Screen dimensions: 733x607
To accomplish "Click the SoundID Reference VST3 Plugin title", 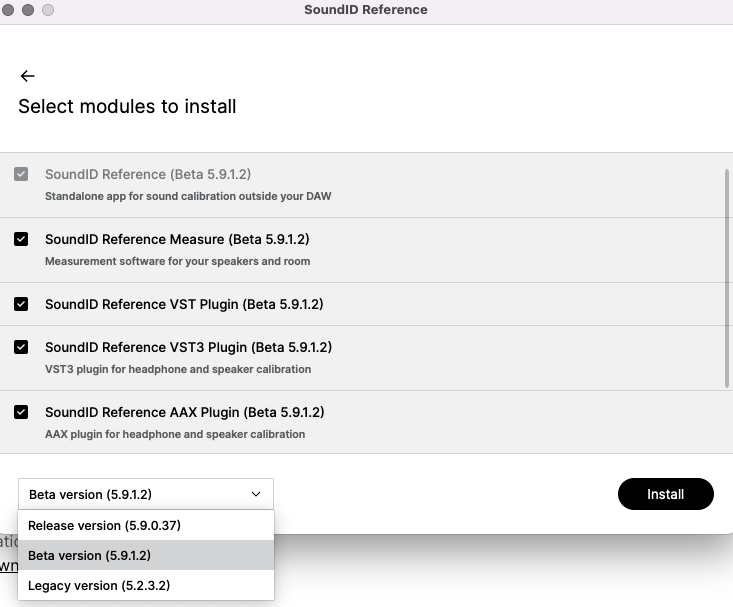I will (188, 347).
